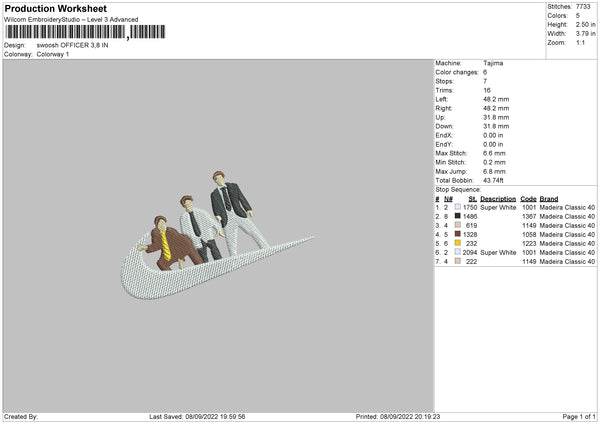Click 'Madeira Classic 40' brand in row 7
Screen dimensions: 600x424
[567, 262]
